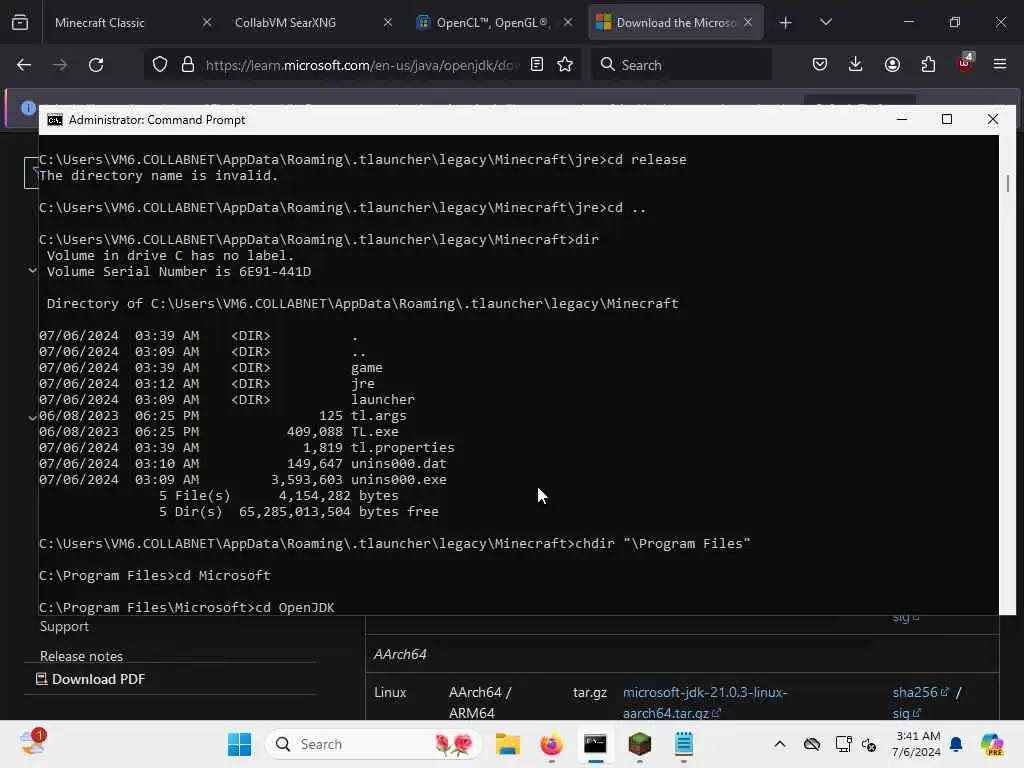The image size is (1024, 768).
Task: Select Download the Microsoft tab
Action: tap(675, 23)
